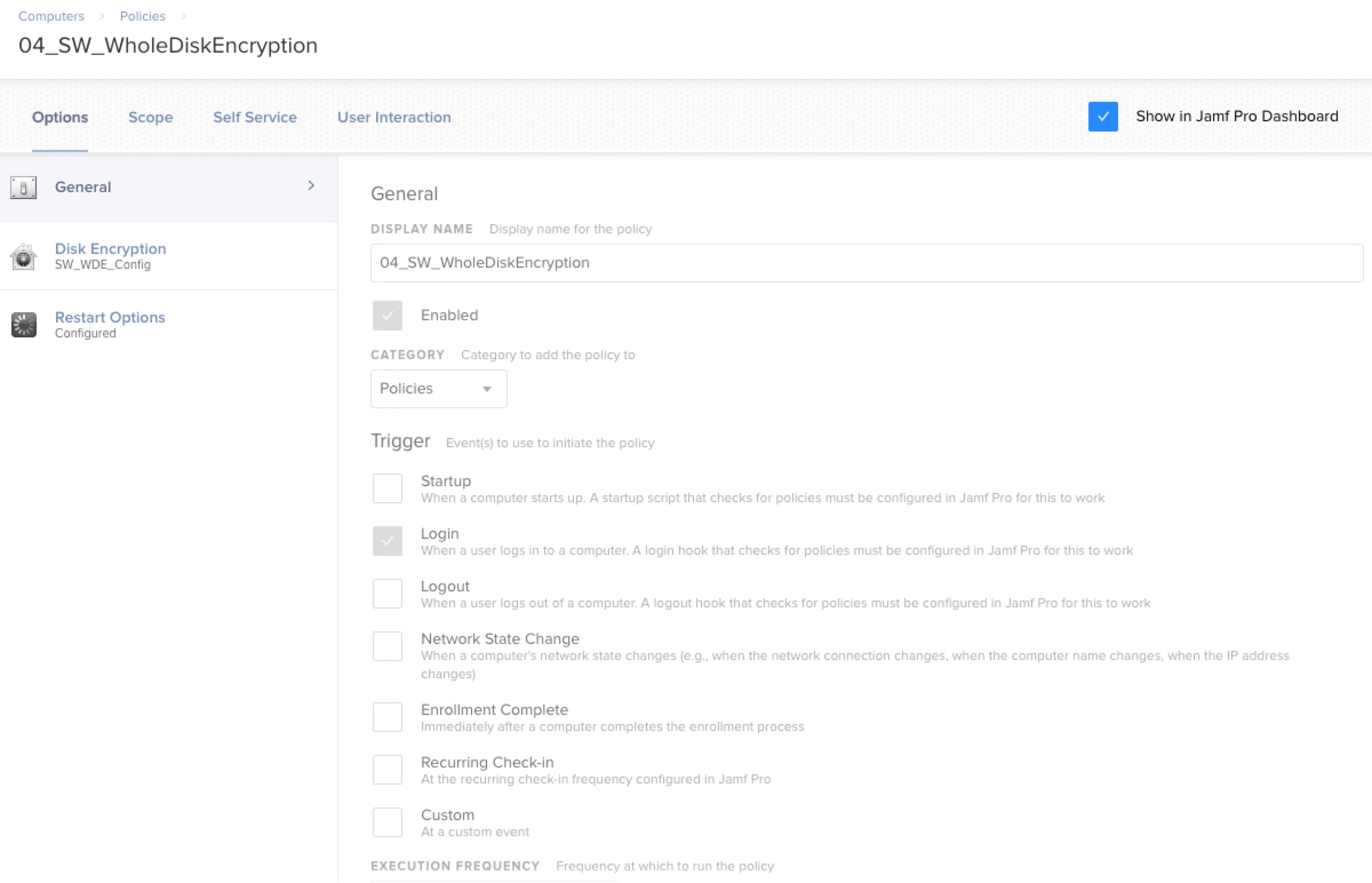Go to the User Interaction tab
Image resolution: width=1372 pixels, height=883 pixels.
[394, 117]
